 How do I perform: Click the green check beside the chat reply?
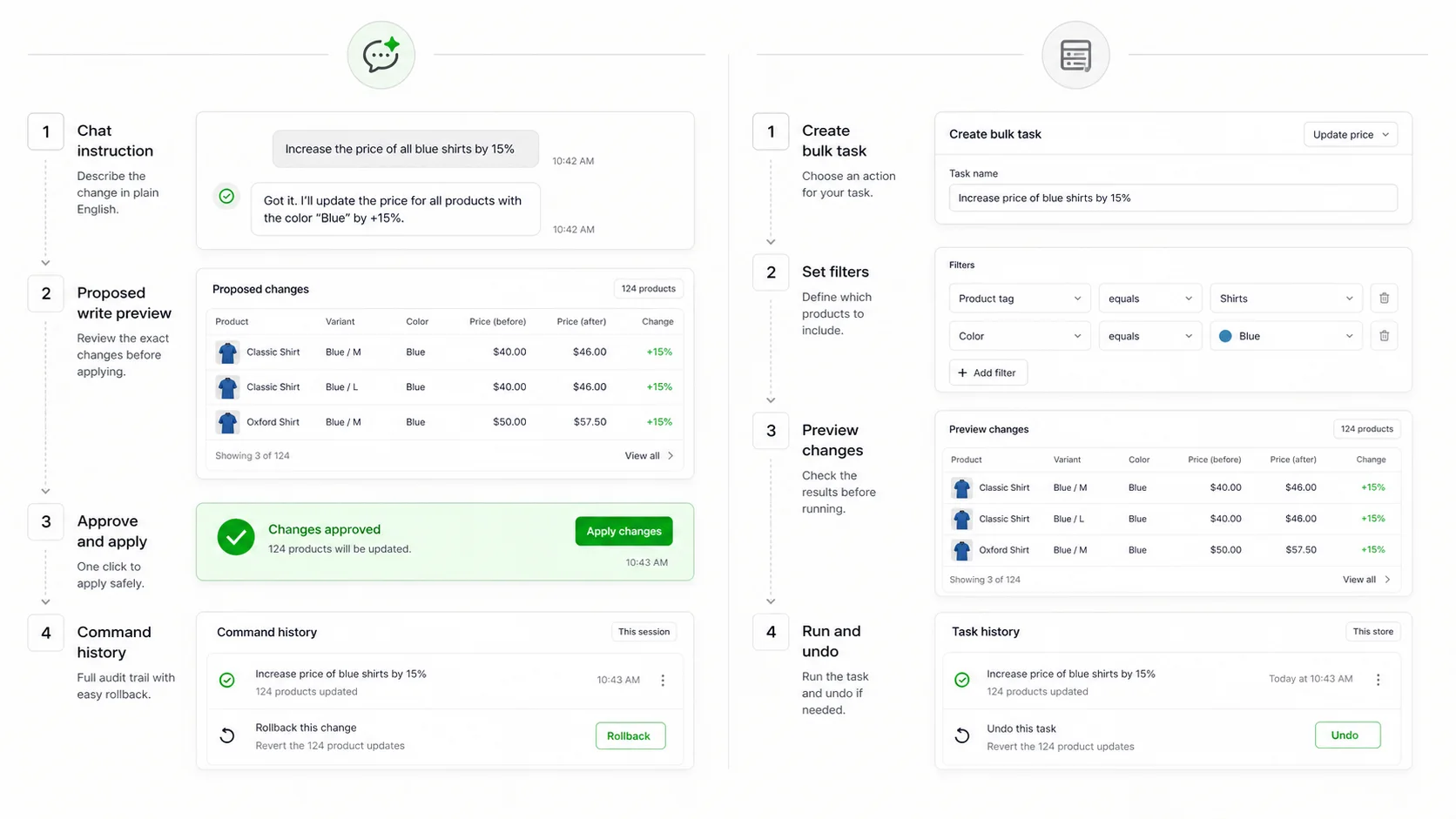pyautogui.click(x=226, y=197)
